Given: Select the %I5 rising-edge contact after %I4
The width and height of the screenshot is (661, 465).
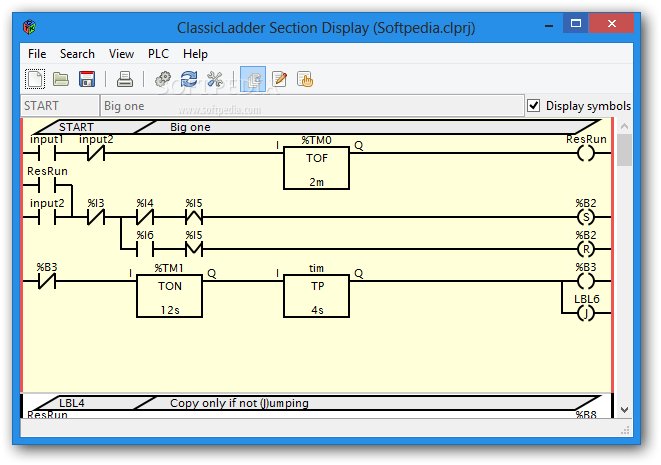Looking at the screenshot, I should [x=194, y=218].
